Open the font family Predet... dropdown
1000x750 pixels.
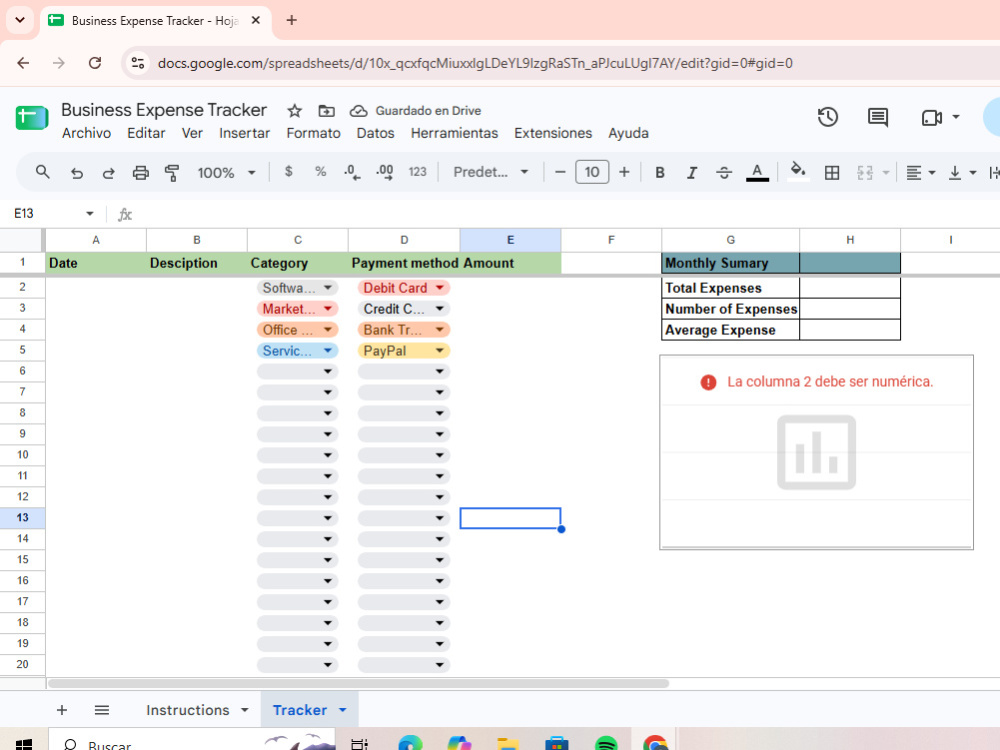[490, 172]
